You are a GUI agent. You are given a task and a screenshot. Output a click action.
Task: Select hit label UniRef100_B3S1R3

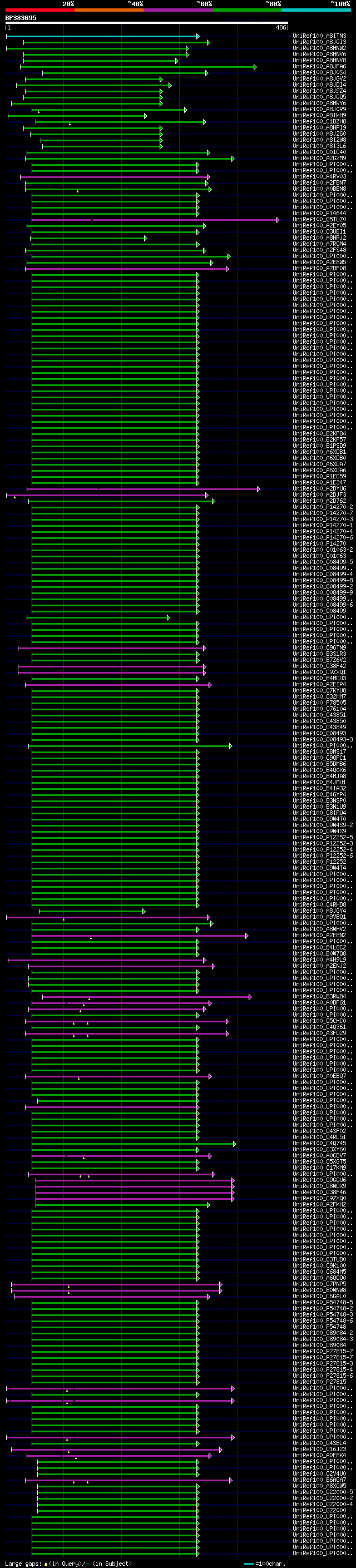(x=319, y=654)
